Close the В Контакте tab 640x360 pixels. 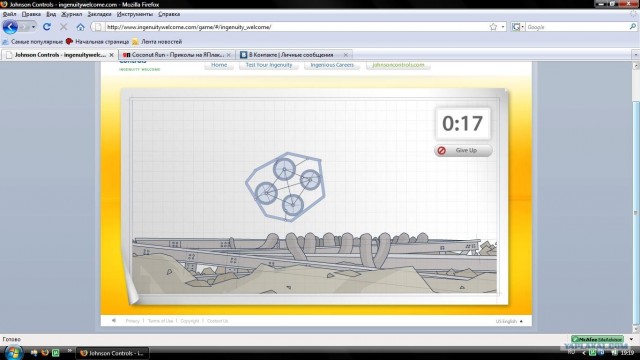(346, 55)
